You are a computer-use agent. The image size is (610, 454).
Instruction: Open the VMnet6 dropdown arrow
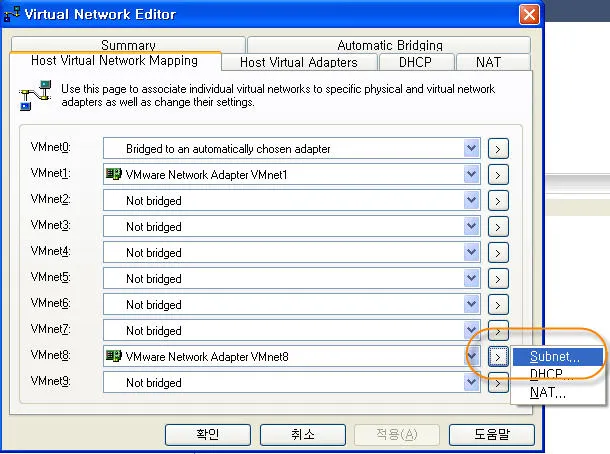[x=472, y=305]
